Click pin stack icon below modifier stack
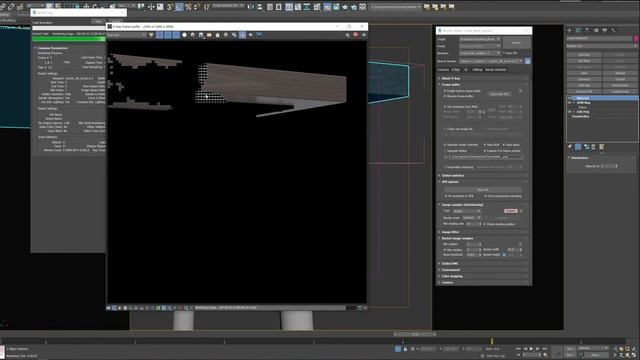 click(x=570, y=147)
